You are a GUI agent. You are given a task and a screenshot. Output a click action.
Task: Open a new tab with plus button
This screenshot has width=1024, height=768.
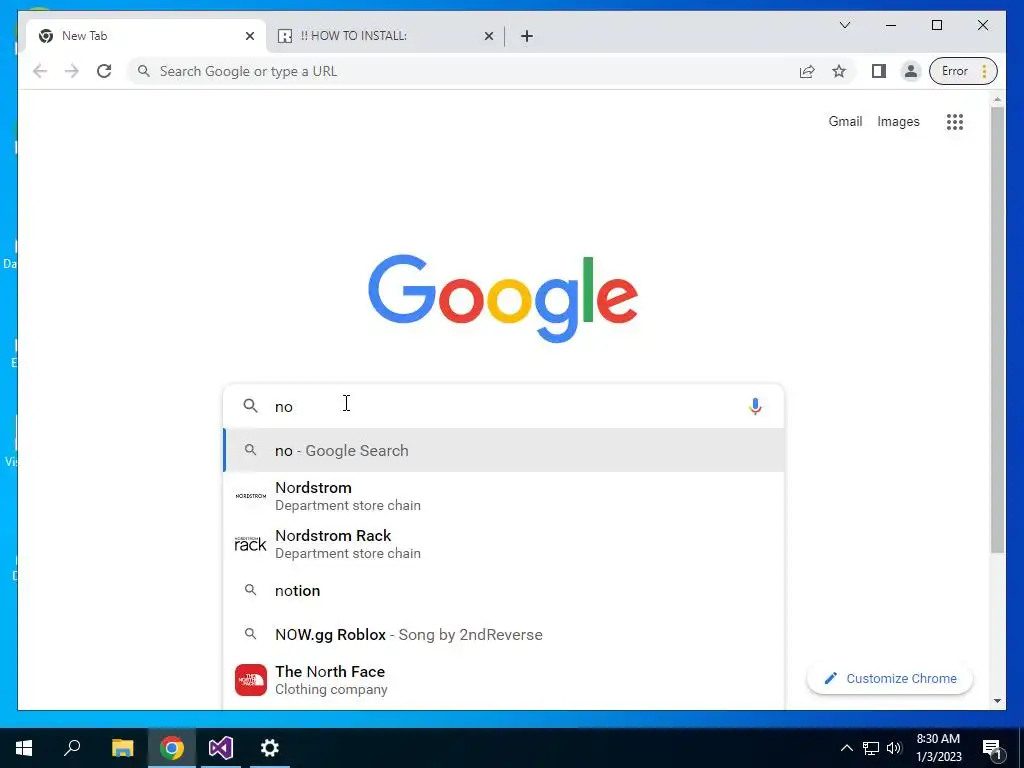click(x=527, y=36)
